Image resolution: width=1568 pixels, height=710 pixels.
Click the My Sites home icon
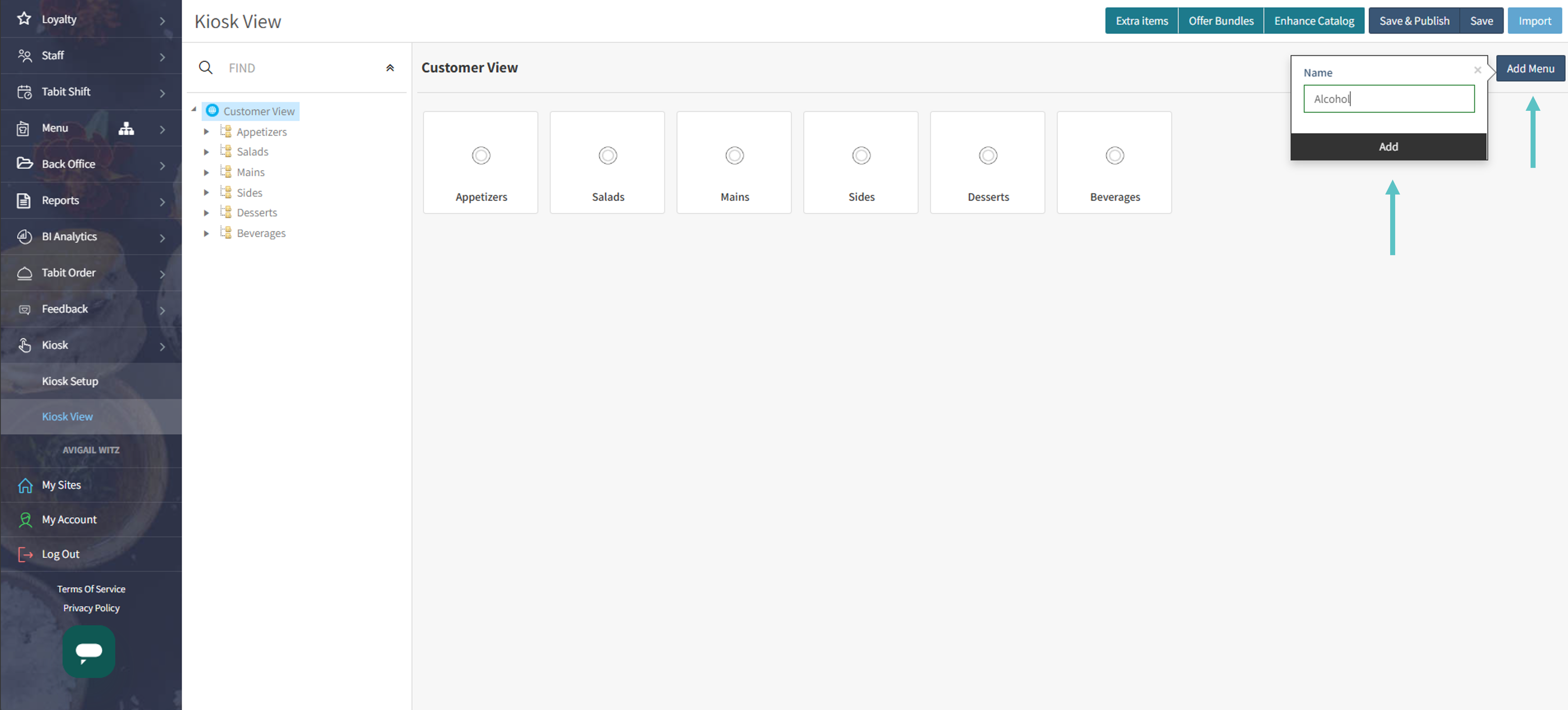(x=25, y=485)
